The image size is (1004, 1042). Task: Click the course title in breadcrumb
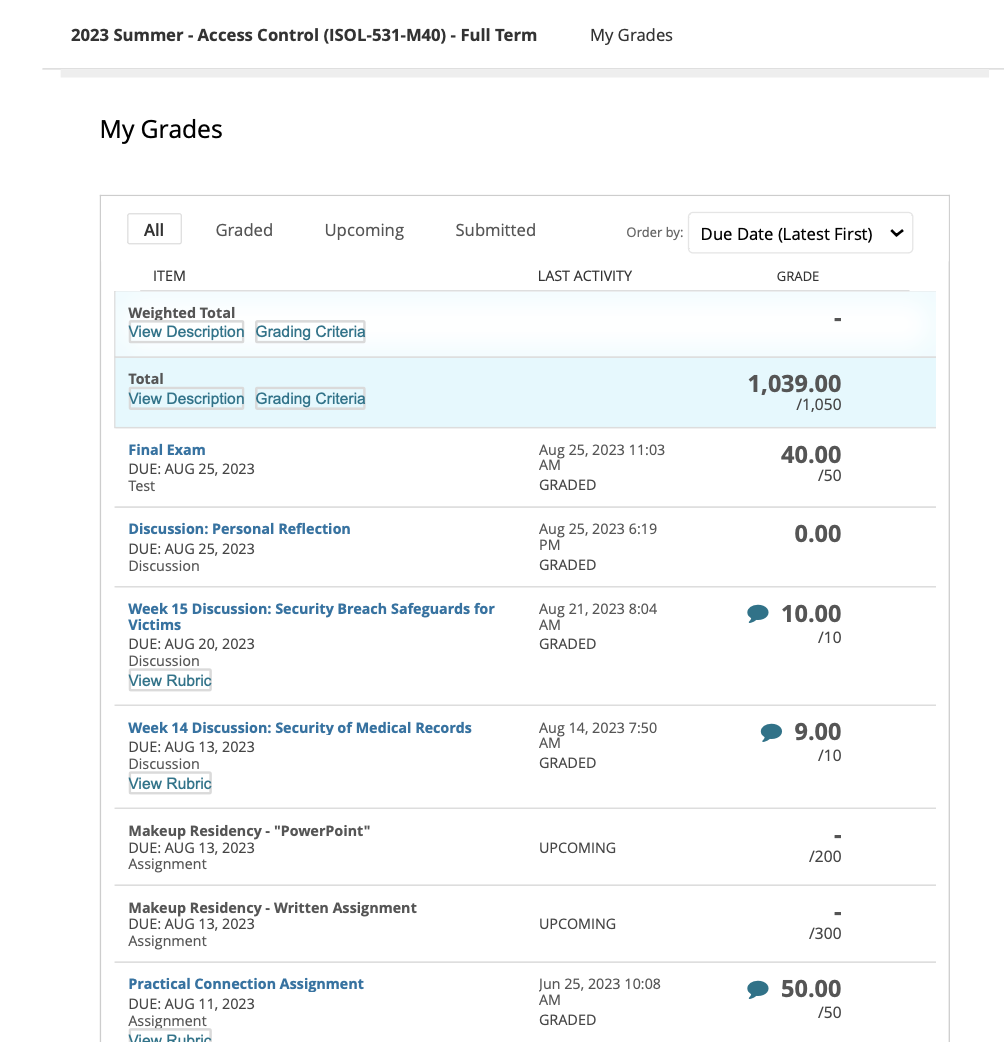coord(304,35)
